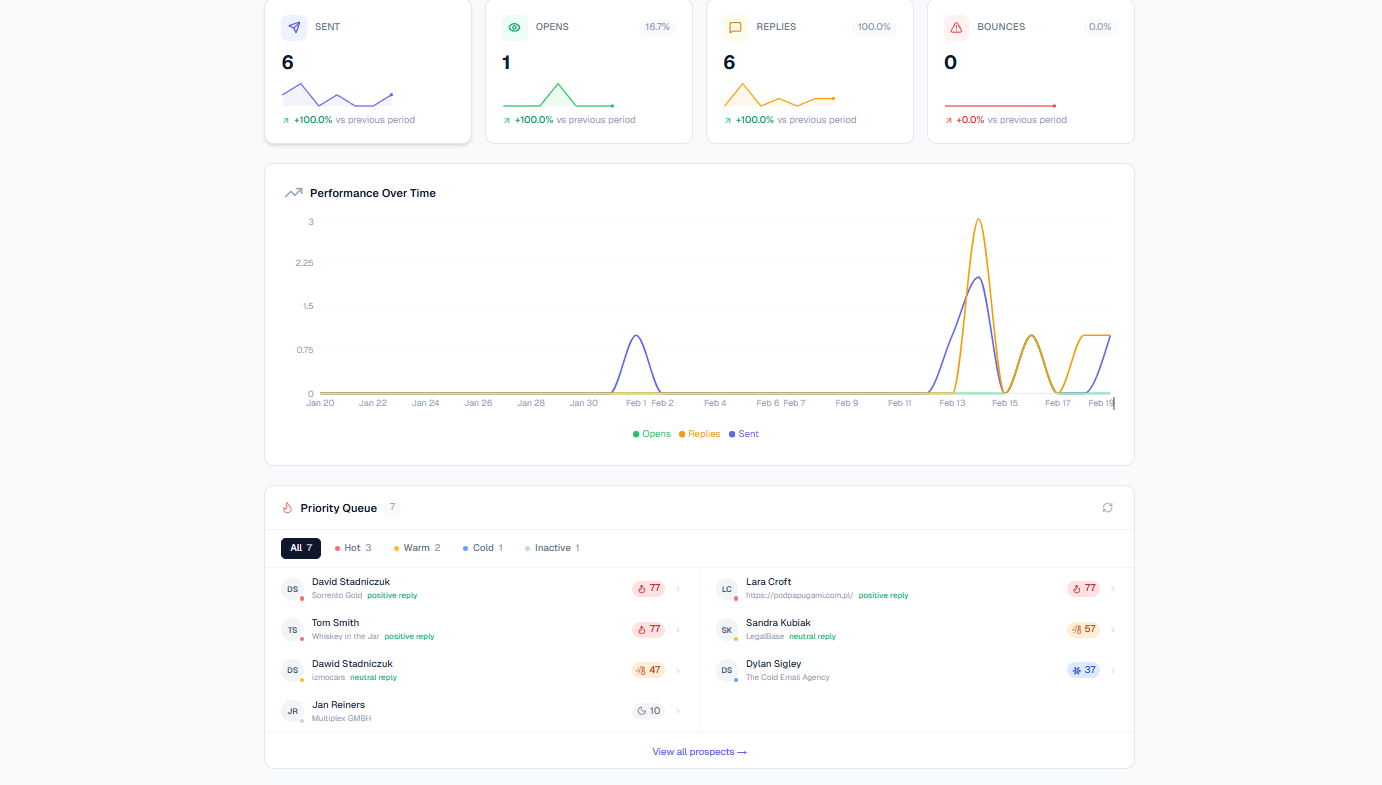Open the View all prospects link

[x=699, y=751]
